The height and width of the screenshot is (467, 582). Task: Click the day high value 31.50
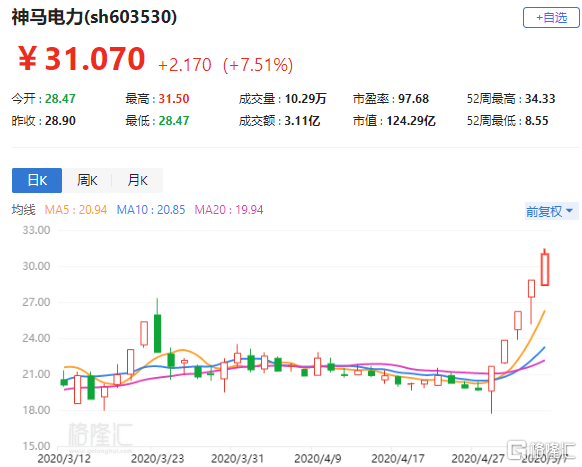pos(174,99)
